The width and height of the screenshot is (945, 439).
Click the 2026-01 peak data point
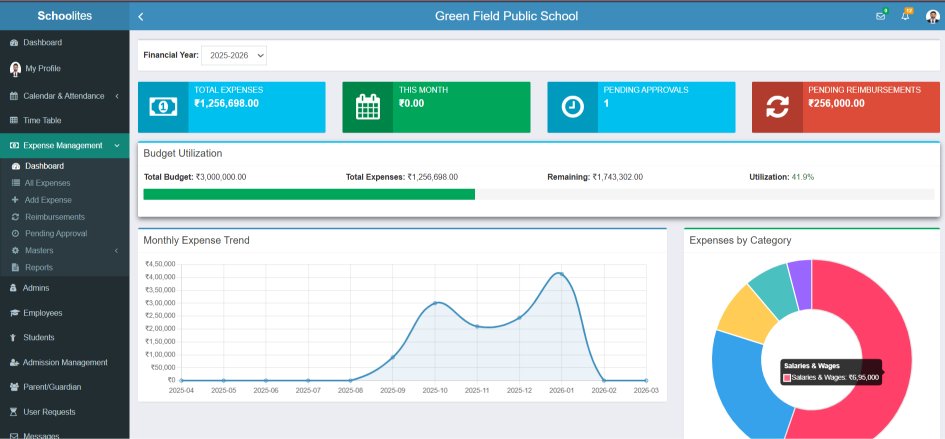pos(561,274)
